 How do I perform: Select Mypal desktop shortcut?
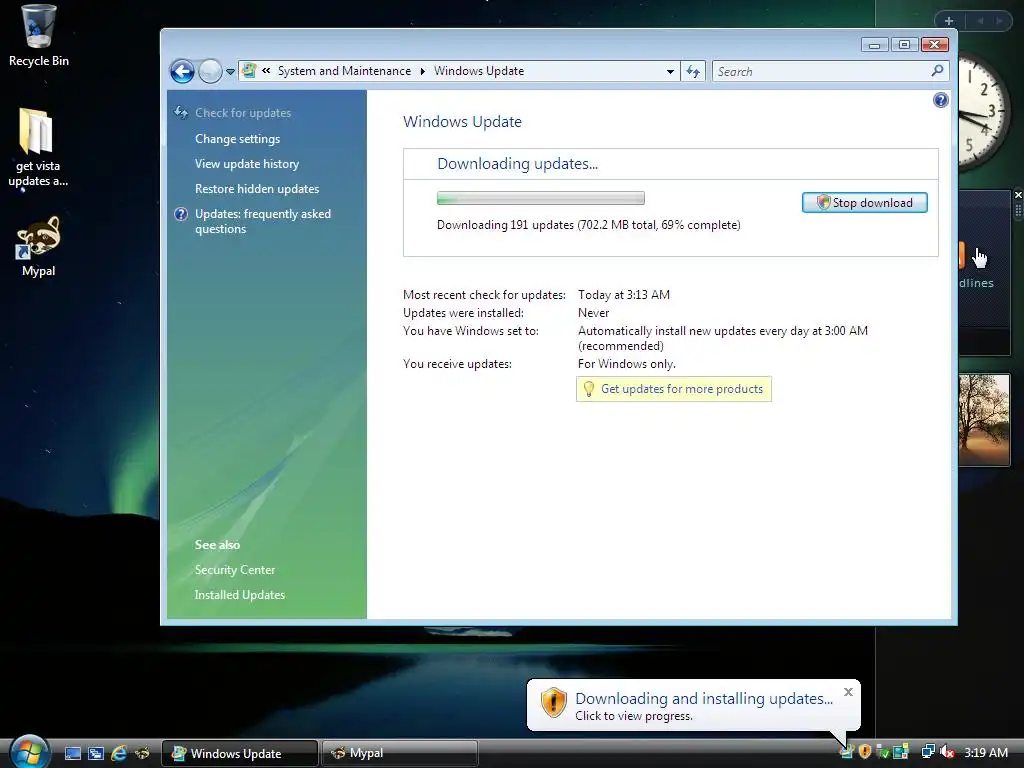[38, 247]
